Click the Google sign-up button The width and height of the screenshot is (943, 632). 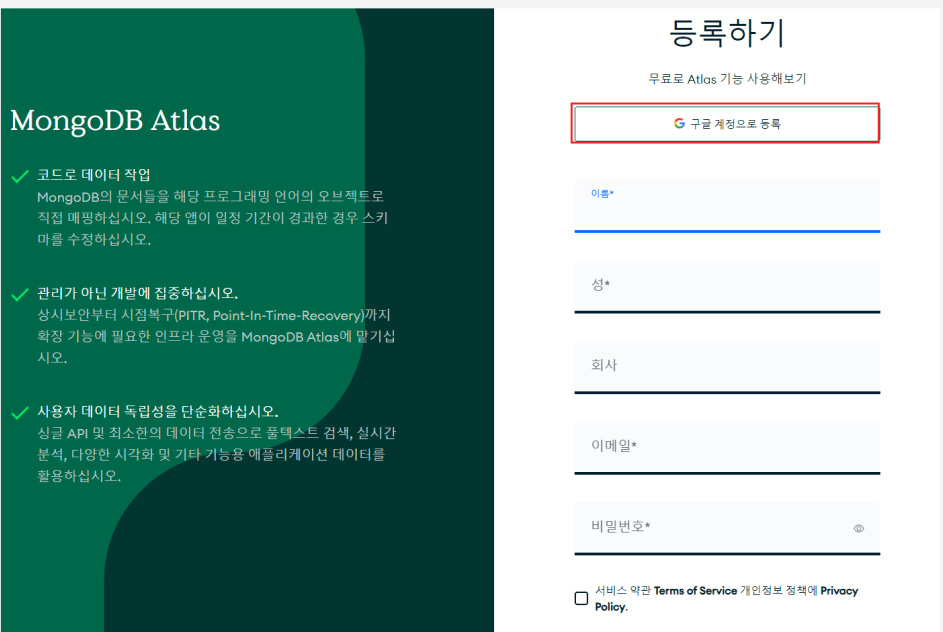(x=726, y=123)
